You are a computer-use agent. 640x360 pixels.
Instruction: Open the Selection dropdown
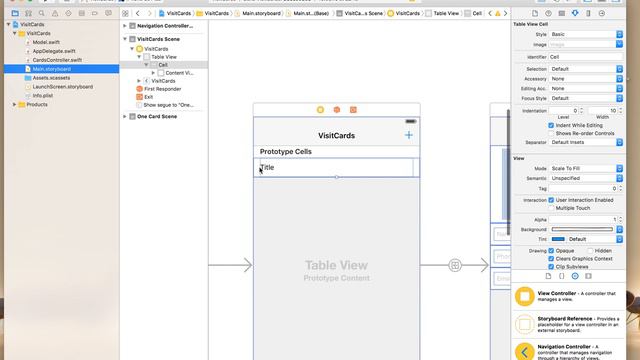coord(586,69)
